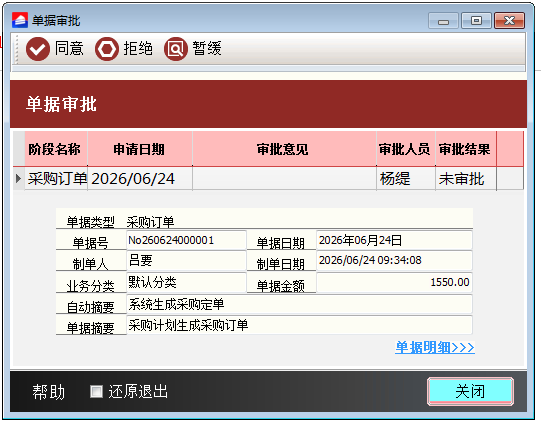Click the 单据日期 field 2026年06月24日
Viewport: 541px width, 426px height.
click(x=394, y=240)
